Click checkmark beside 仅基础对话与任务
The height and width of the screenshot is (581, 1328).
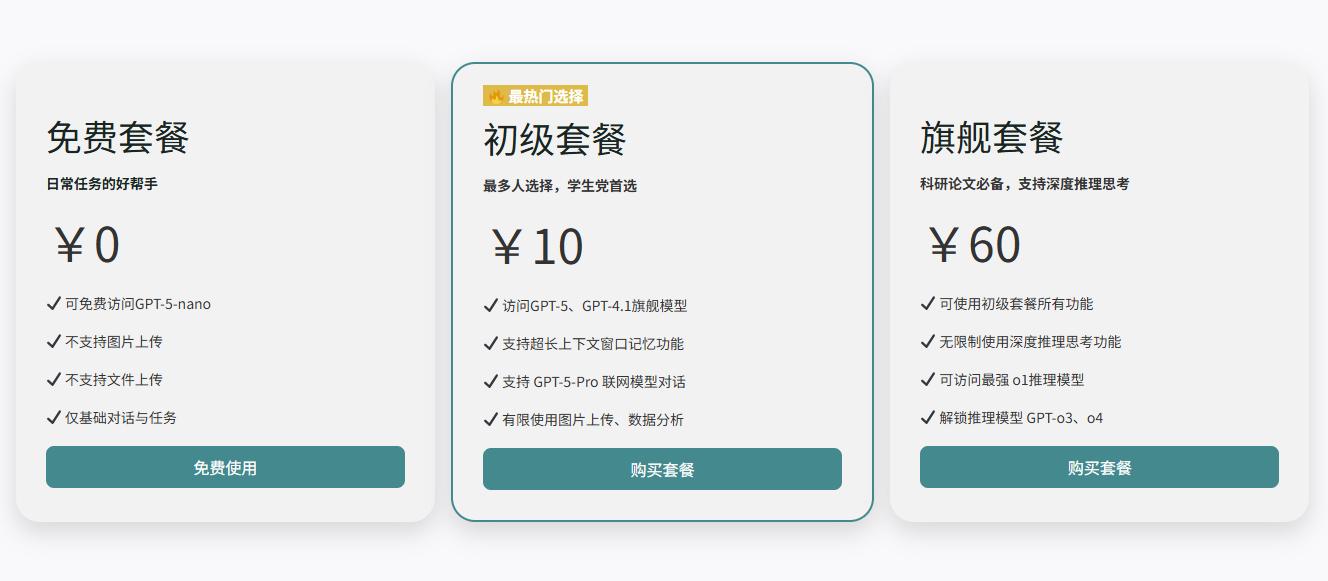pos(54,417)
